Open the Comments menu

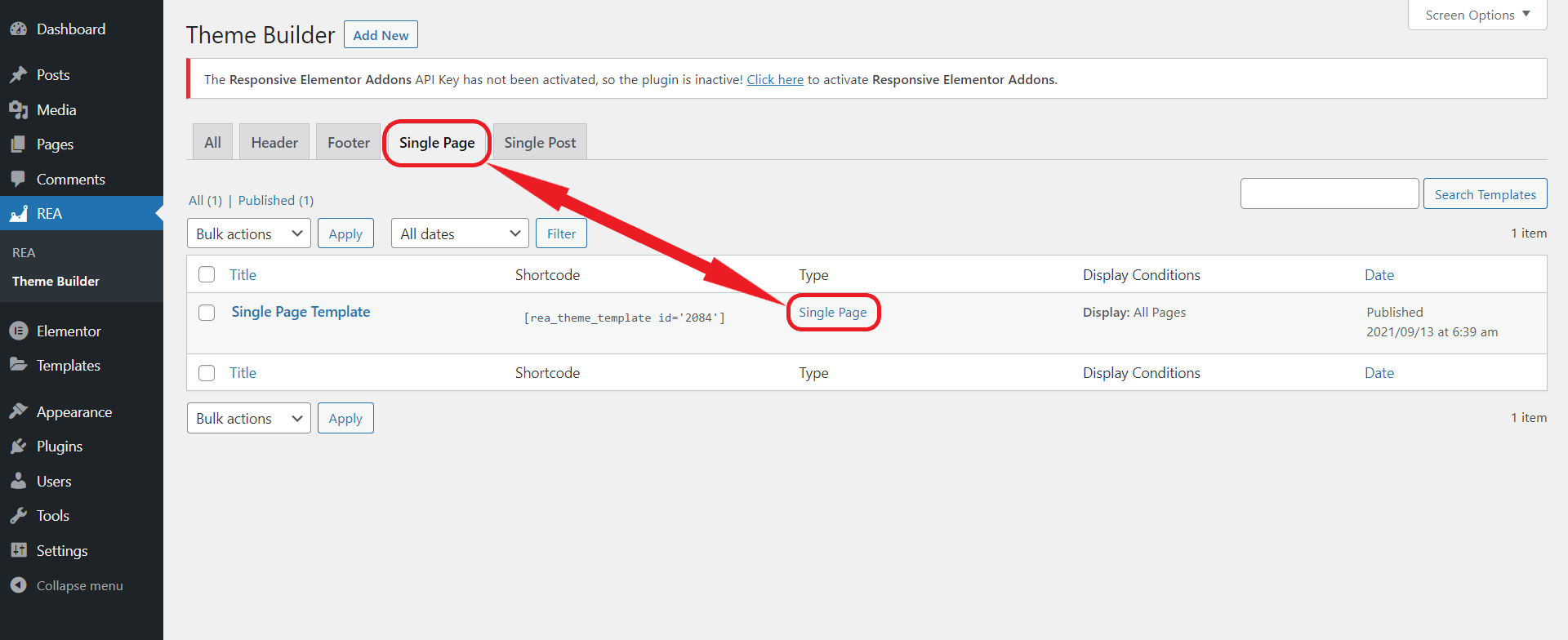[82, 180]
